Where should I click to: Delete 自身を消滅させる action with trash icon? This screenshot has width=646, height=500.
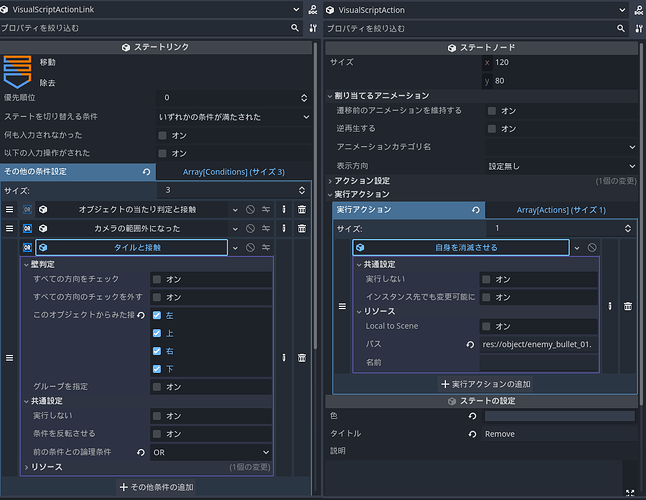628,306
